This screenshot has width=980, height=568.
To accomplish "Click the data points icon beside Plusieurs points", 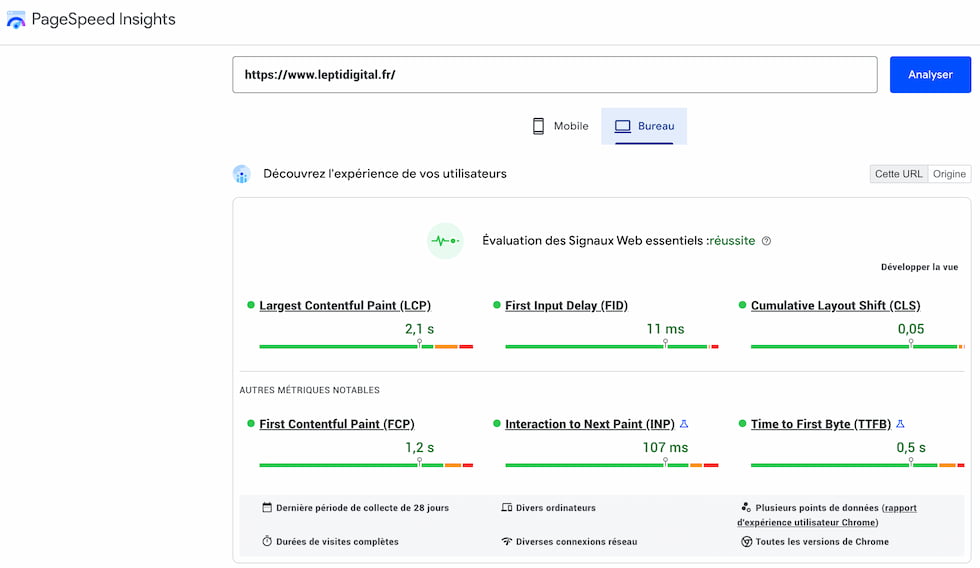I will 746,507.
